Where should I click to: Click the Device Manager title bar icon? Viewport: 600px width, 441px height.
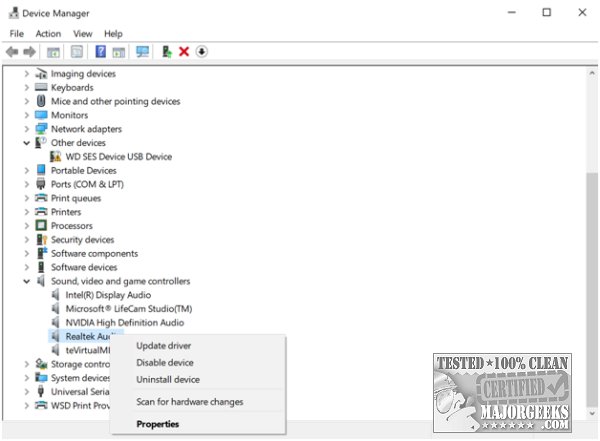pos(13,13)
